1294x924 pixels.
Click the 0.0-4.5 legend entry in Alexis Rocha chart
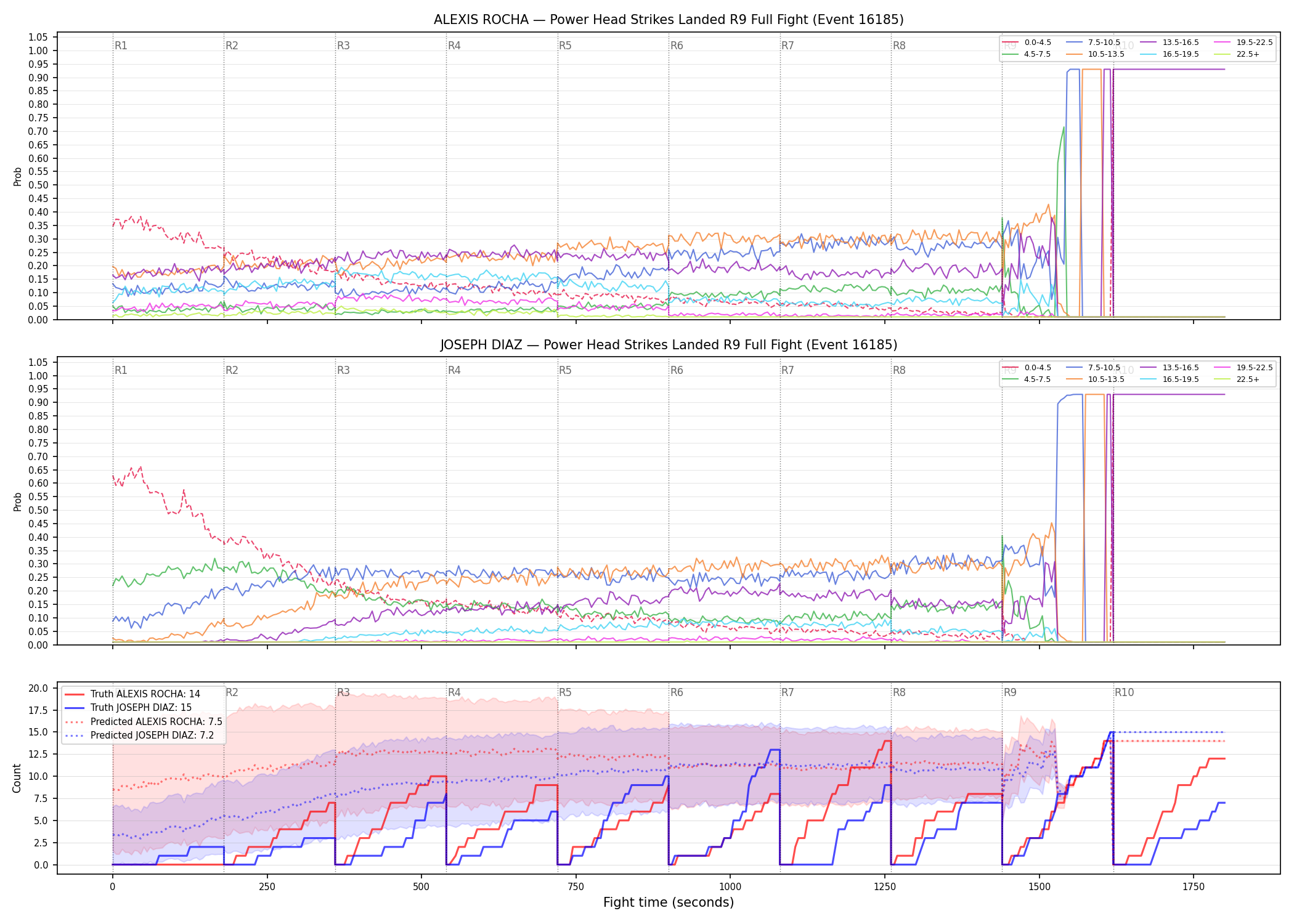(1027, 43)
